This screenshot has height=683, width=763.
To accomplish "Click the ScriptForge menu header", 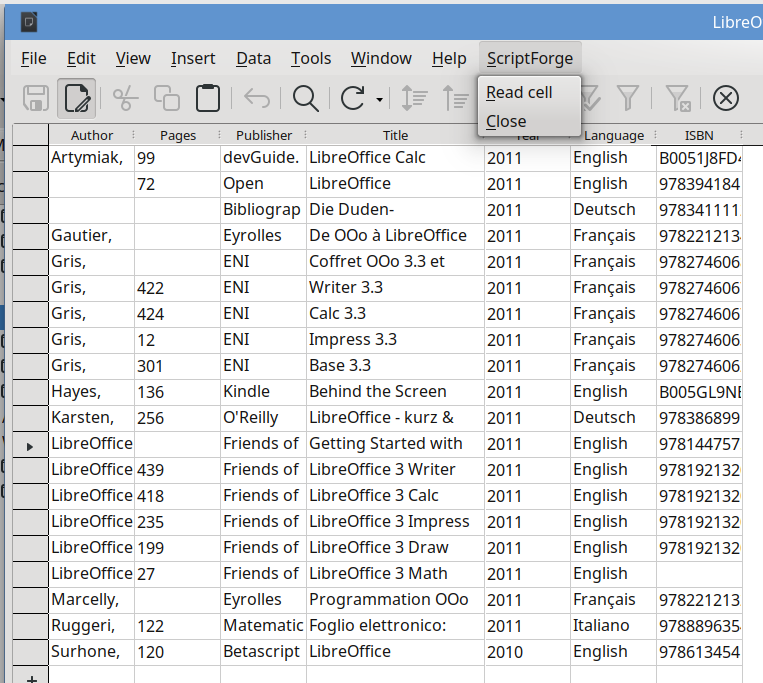I will click(x=530, y=58).
